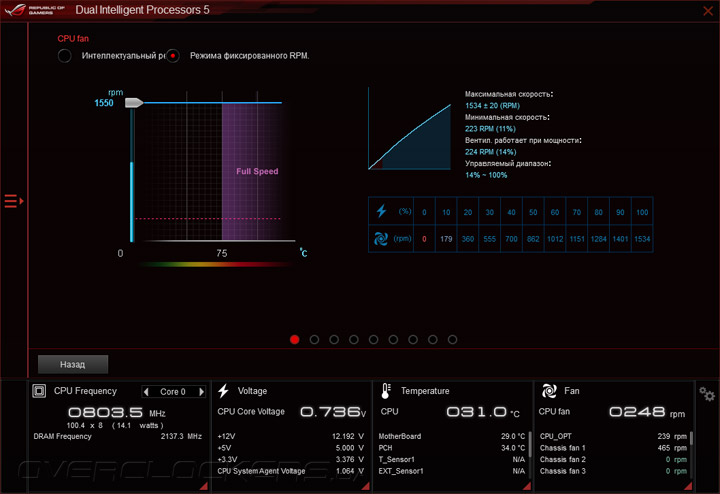This screenshot has height=494, width=720.
Task: Click the 179 rpm table cell
Action: click(x=446, y=239)
